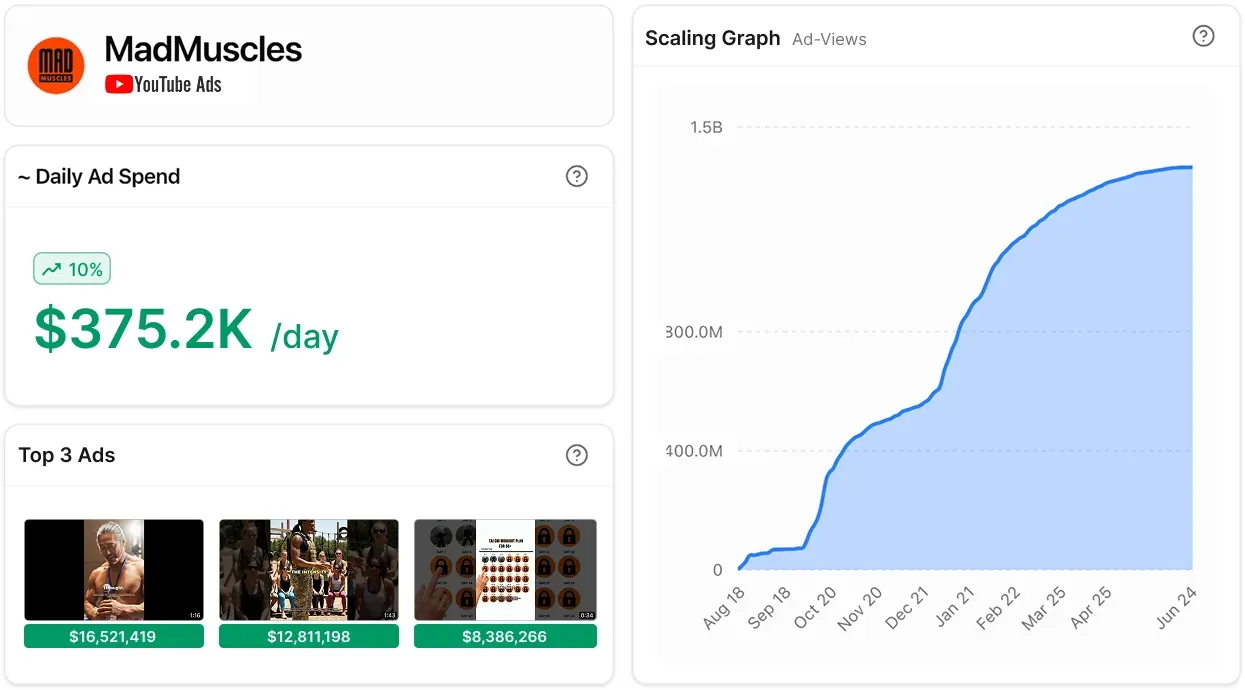The width and height of the screenshot is (1245, 690).
Task: Click the $16,521,419 spend label
Action: [114, 636]
